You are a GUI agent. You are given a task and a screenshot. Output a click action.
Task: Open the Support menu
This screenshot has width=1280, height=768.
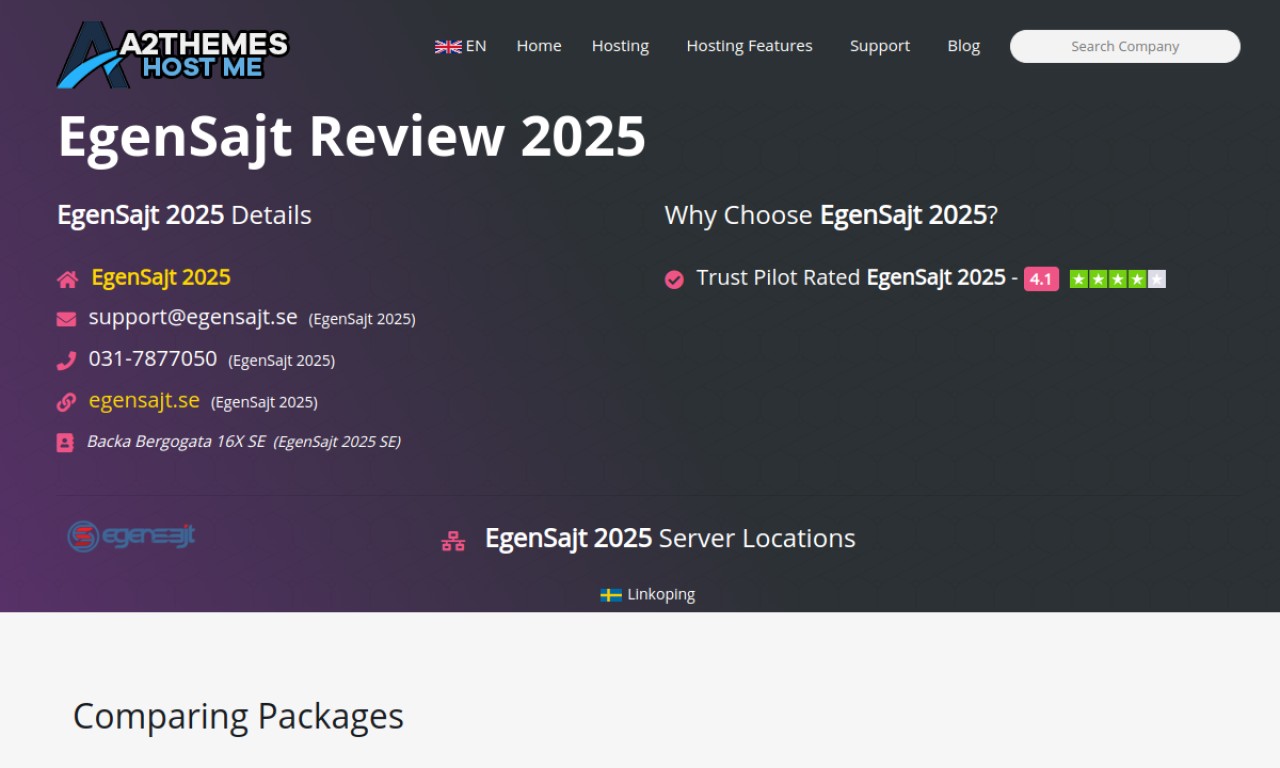pos(880,46)
